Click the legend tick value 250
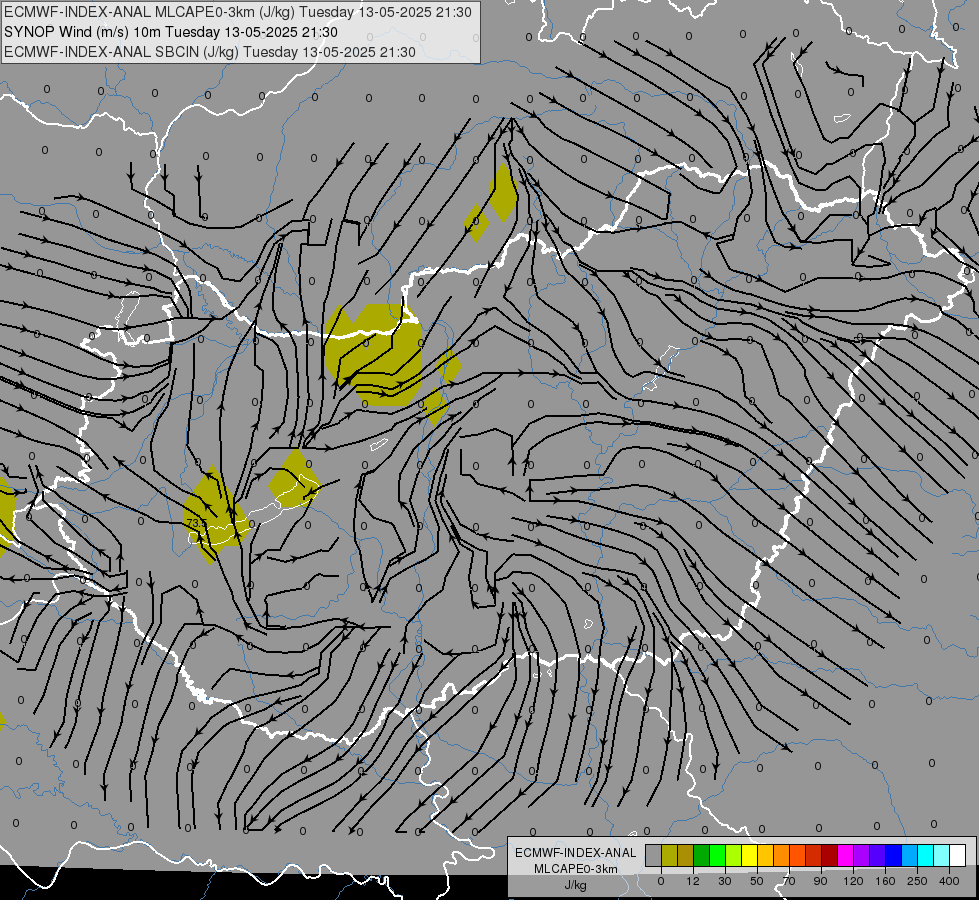The image size is (979, 900). click(x=917, y=881)
